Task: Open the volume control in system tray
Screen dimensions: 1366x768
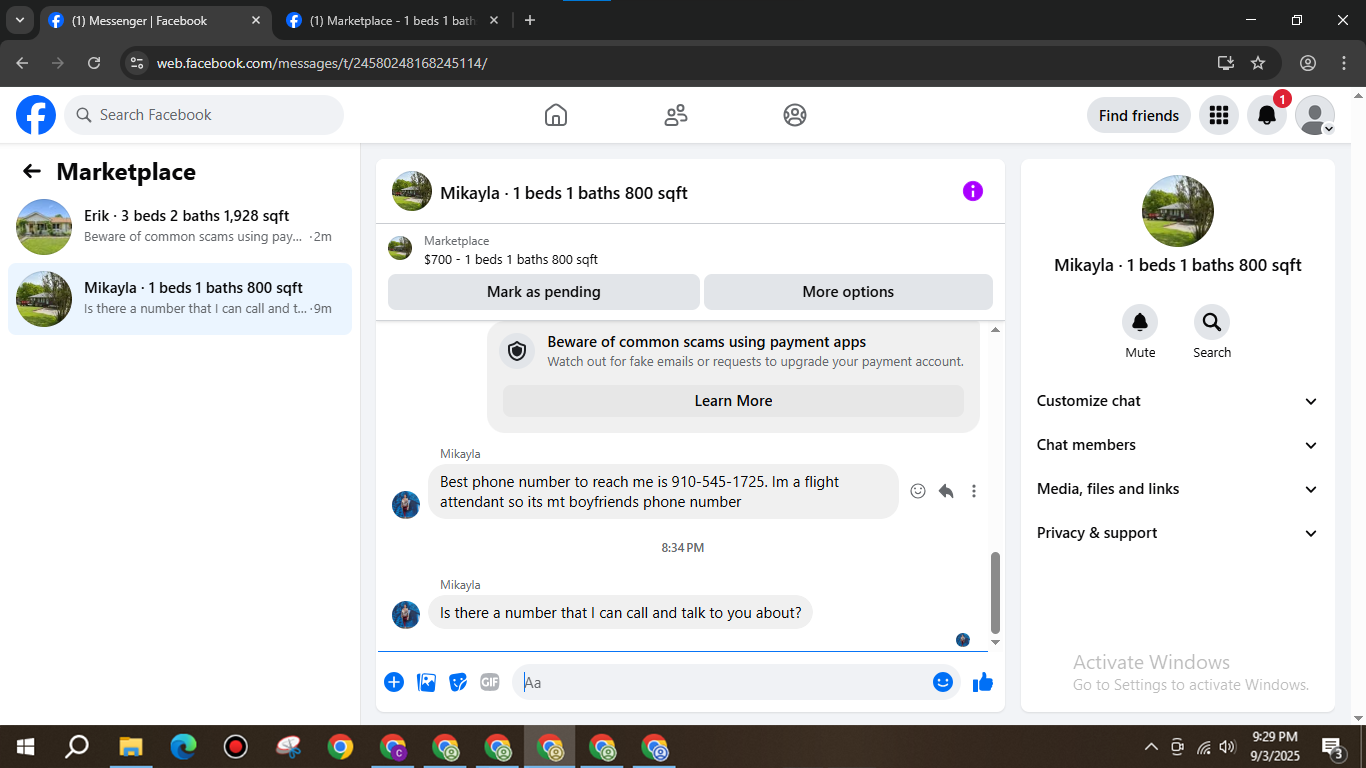Action: pyautogui.click(x=1228, y=747)
